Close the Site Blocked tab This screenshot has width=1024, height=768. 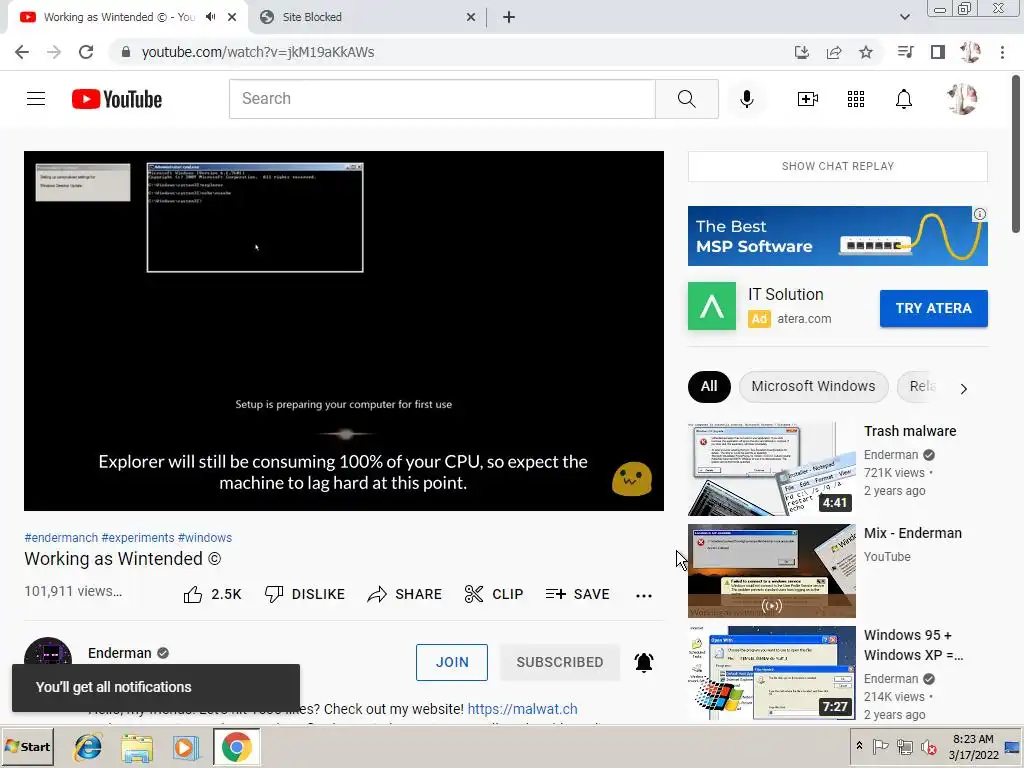point(471,17)
